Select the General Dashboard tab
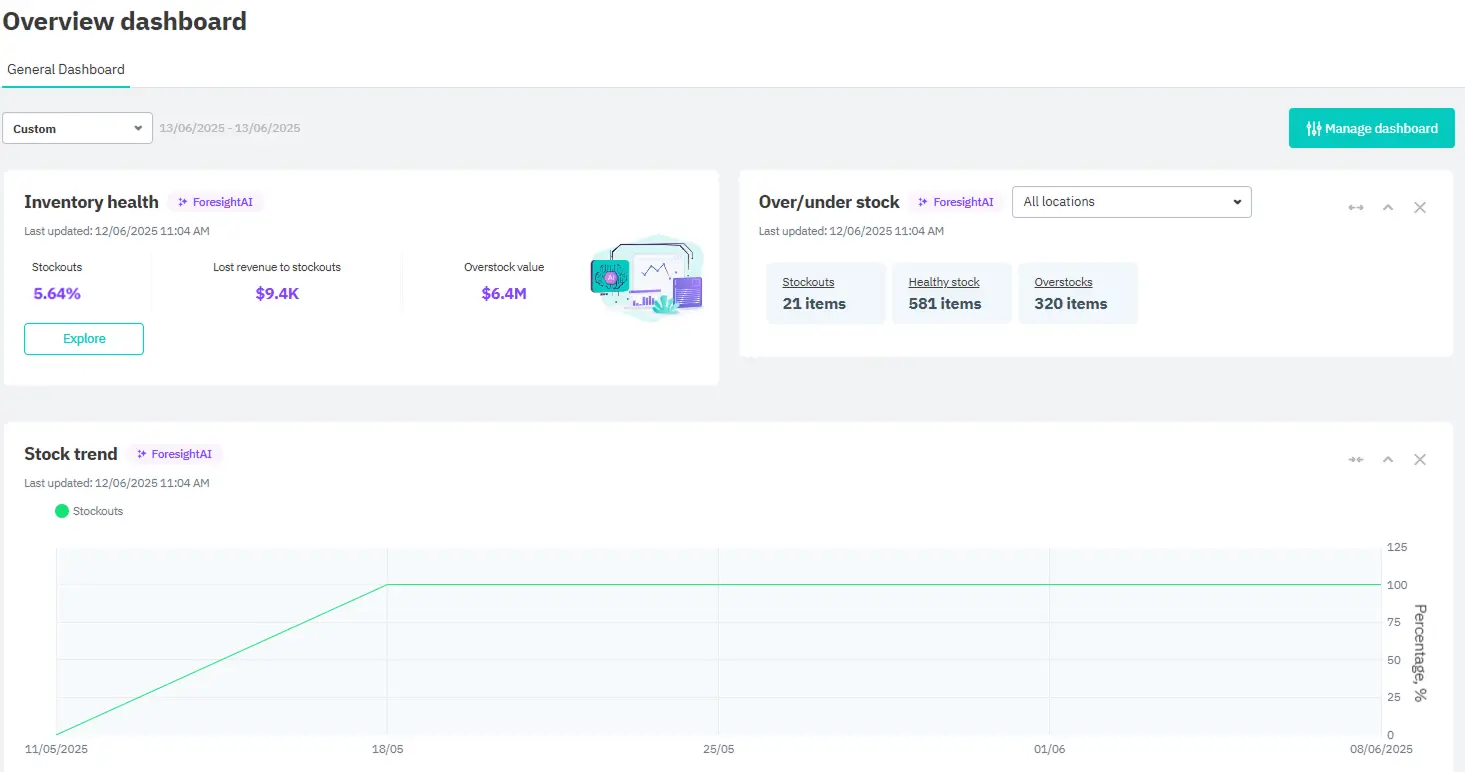1465x772 pixels. pos(65,69)
